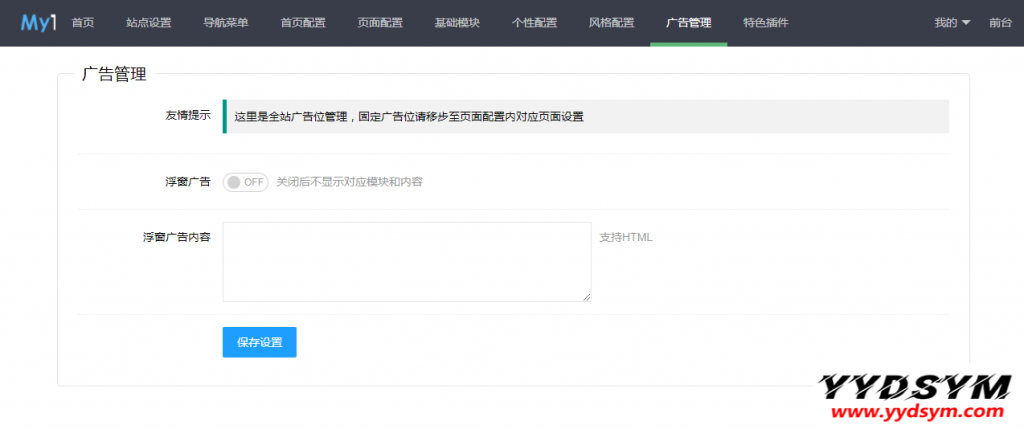Image resolution: width=1024 pixels, height=429 pixels.
Task: Navigate to 个性配置 tab
Action: click(x=534, y=23)
